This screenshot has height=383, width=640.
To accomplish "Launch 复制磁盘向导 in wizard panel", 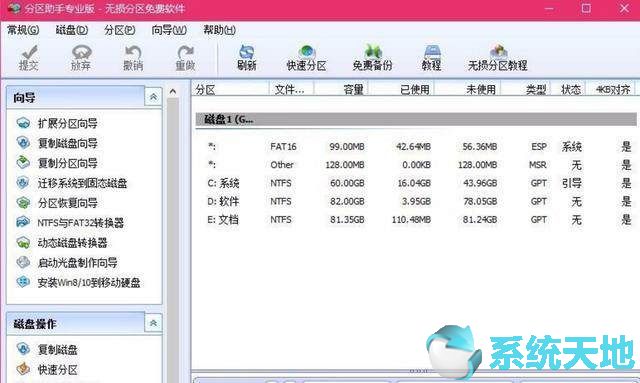I will [57, 143].
